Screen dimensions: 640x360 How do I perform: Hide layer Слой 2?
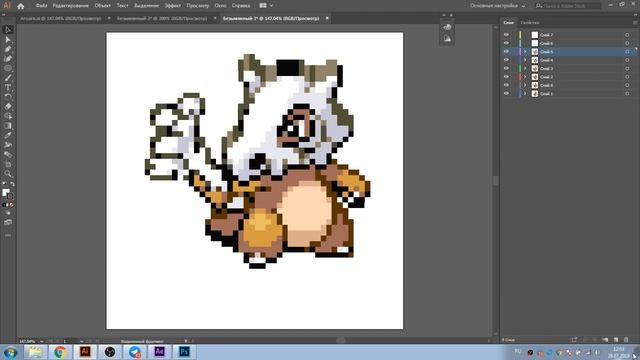click(507, 77)
